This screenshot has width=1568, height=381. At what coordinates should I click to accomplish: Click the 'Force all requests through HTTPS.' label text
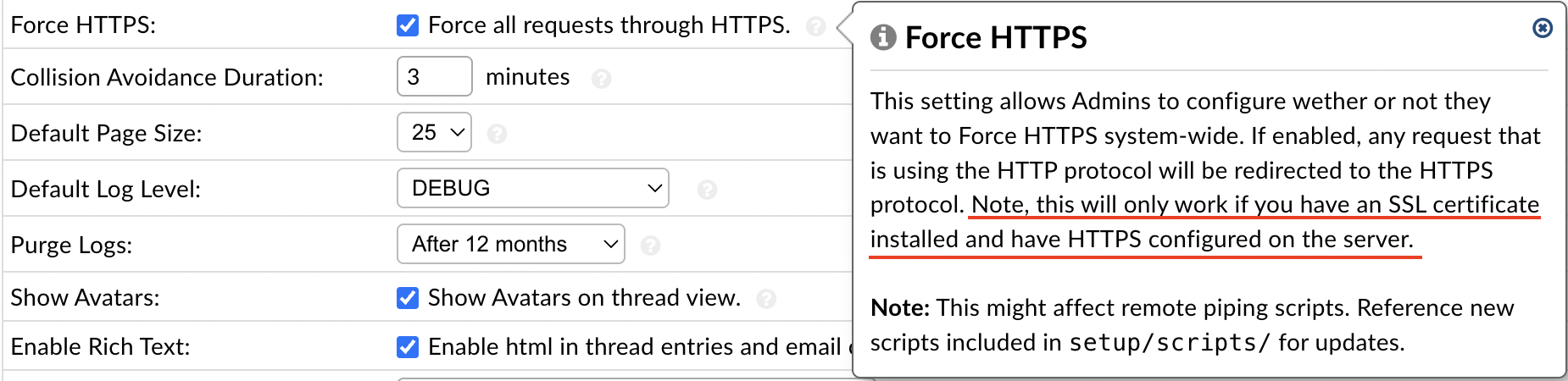[x=609, y=25]
